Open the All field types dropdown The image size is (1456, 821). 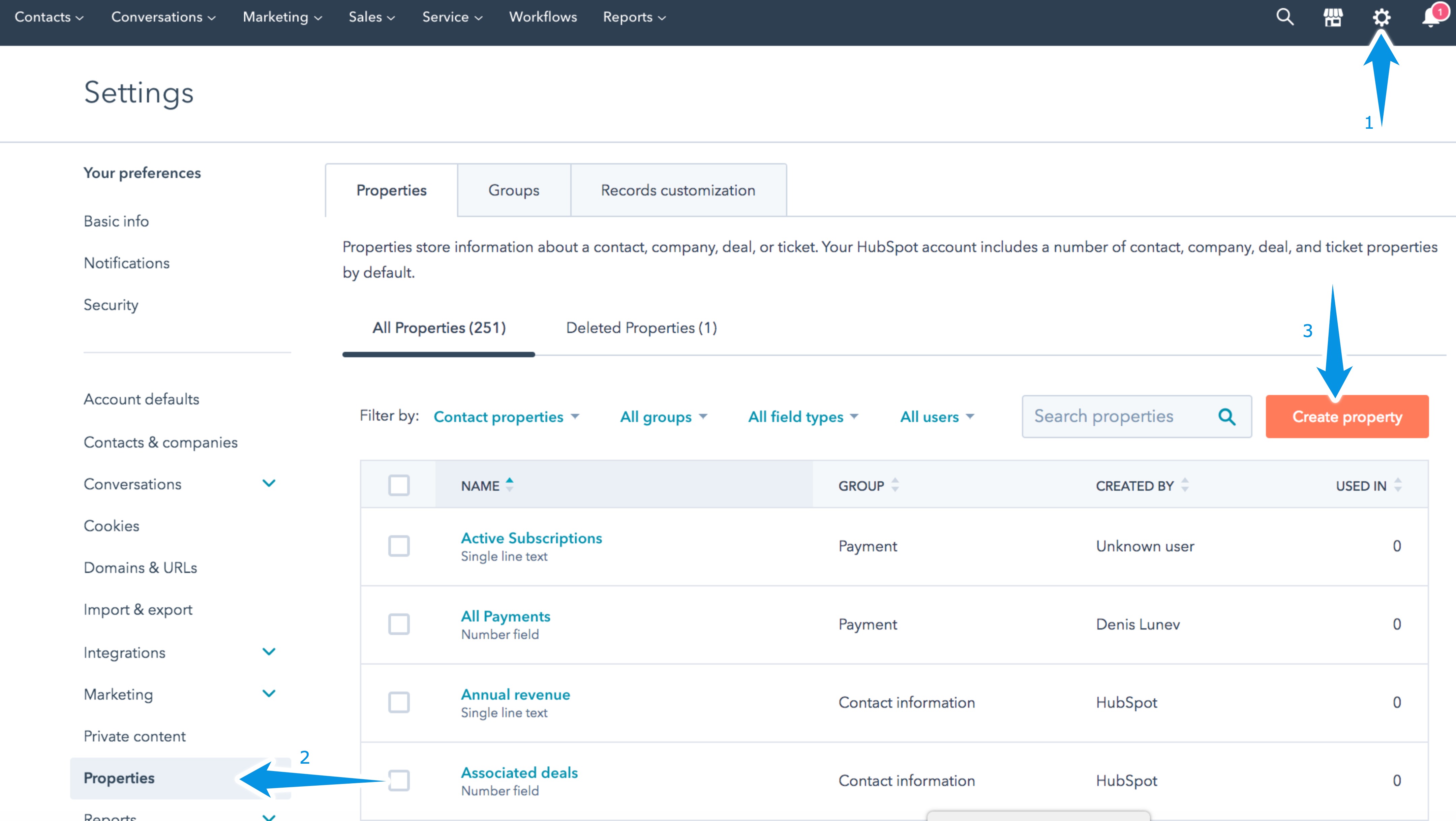pyautogui.click(x=802, y=417)
